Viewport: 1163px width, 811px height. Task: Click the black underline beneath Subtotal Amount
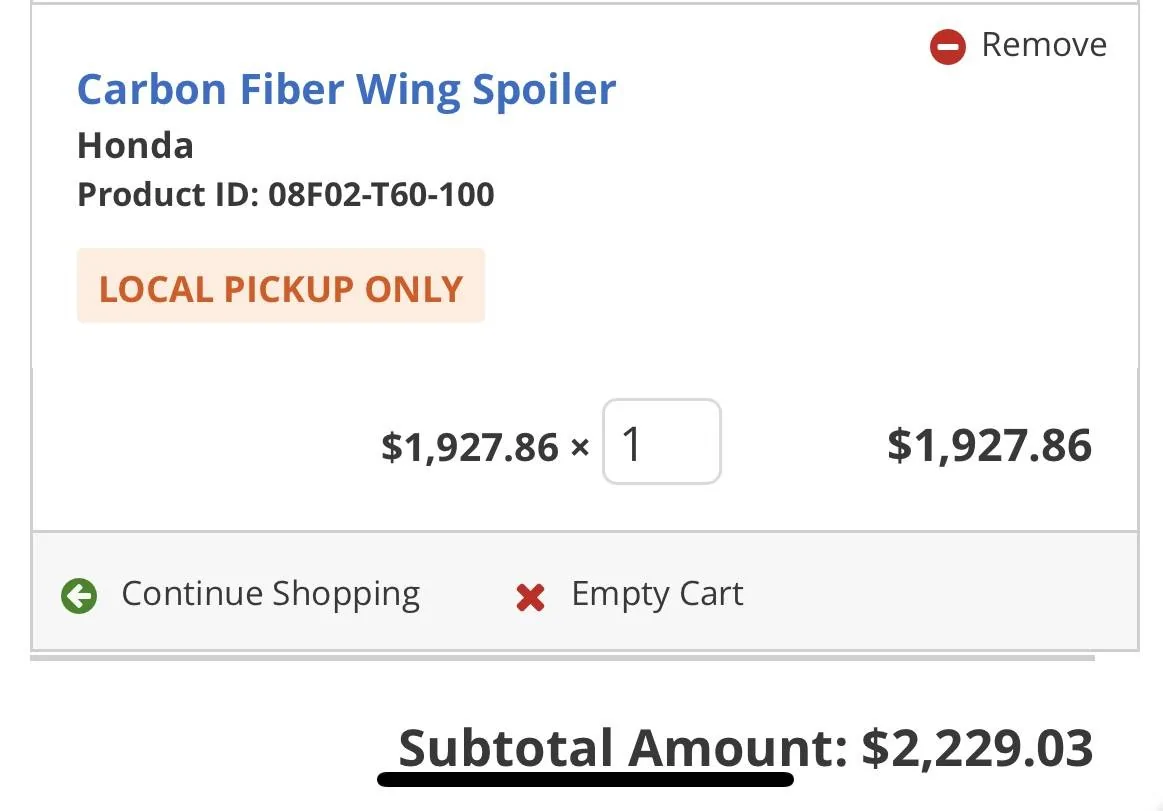tap(585, 778)
